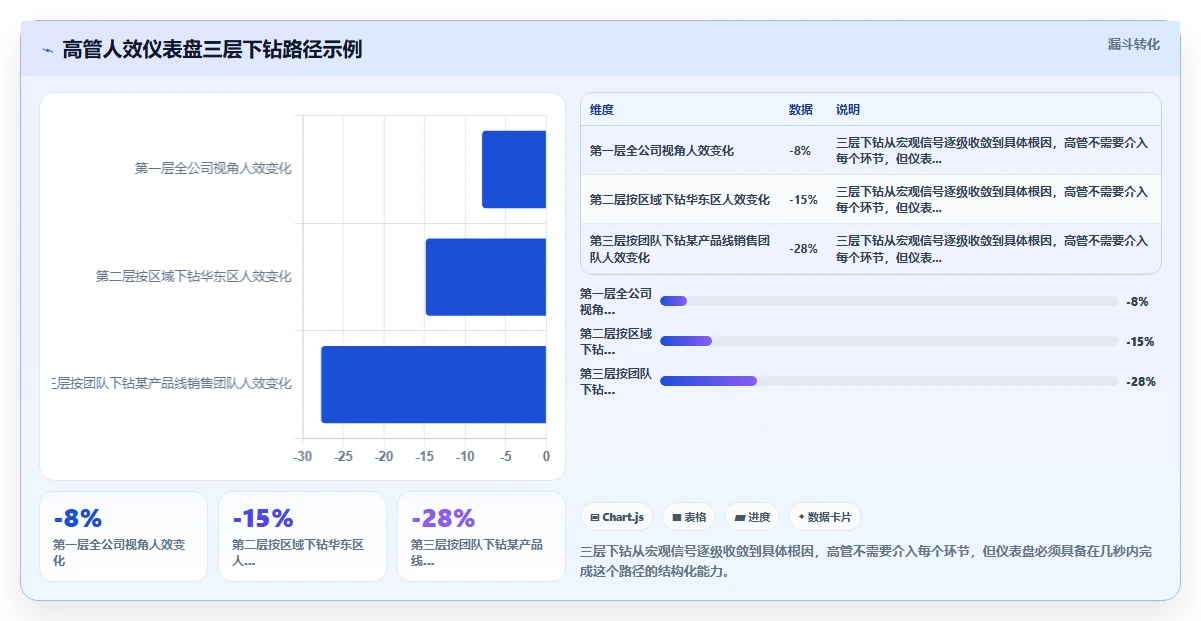Image resolution: width=1201 pixels, height=621 pixels.
Task: Click the -20 x-axis tick label
Action: coord(384,457)
